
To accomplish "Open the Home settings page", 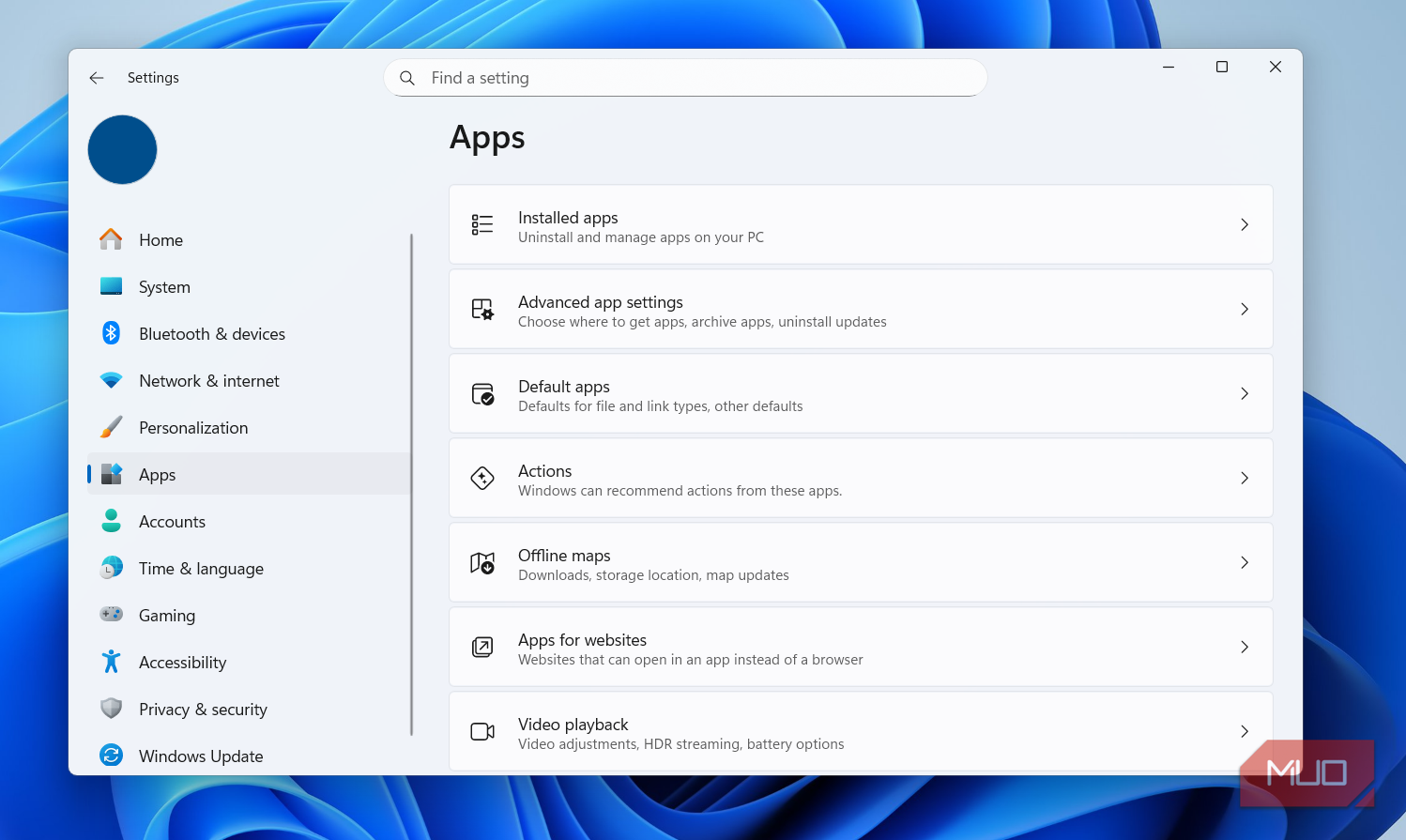I will click(x=249, y=239).
